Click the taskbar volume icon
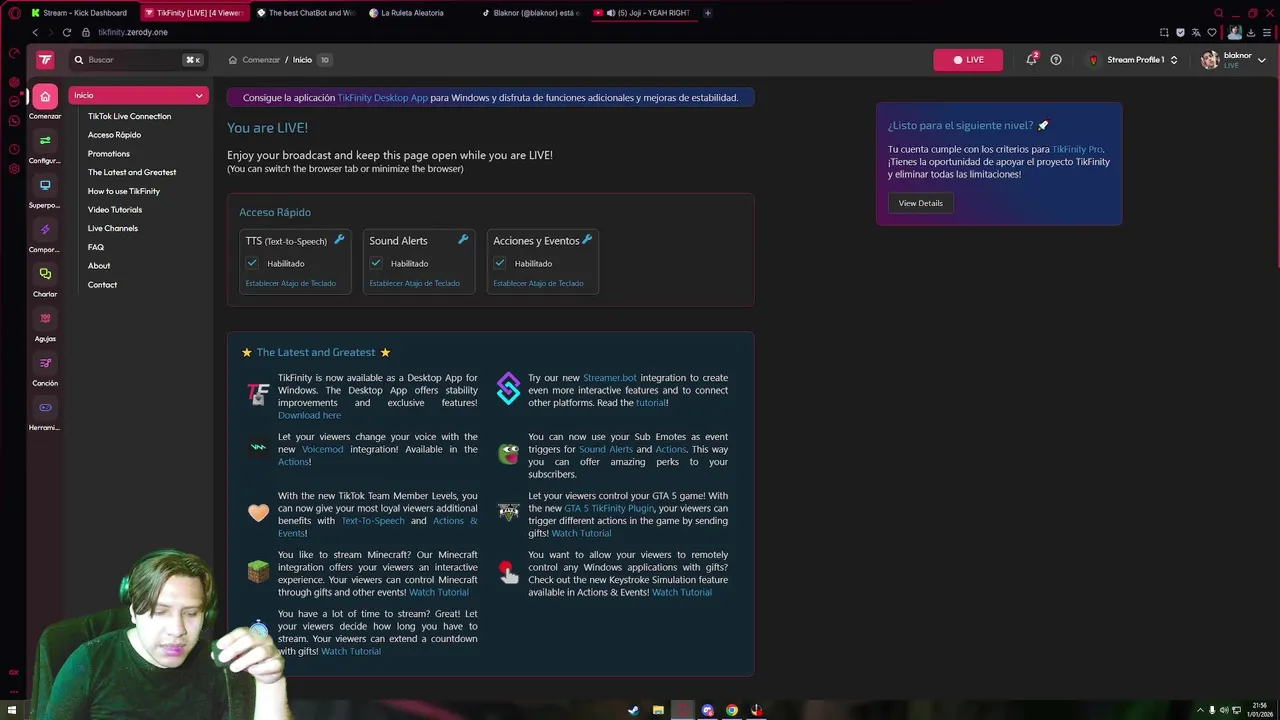 click(x=1224, y=710)
